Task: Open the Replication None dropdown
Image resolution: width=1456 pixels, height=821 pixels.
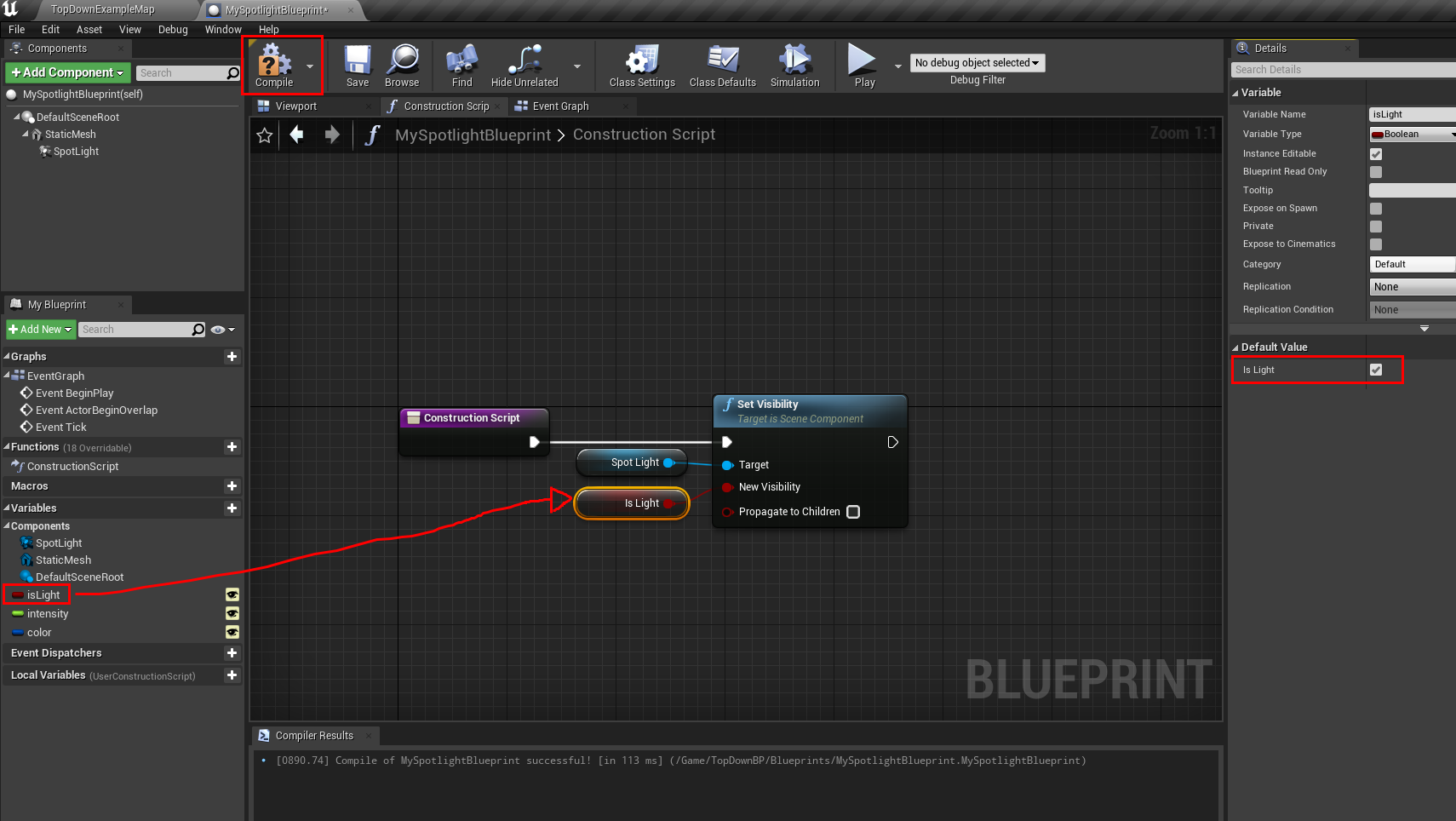Action: (1412, 287)
